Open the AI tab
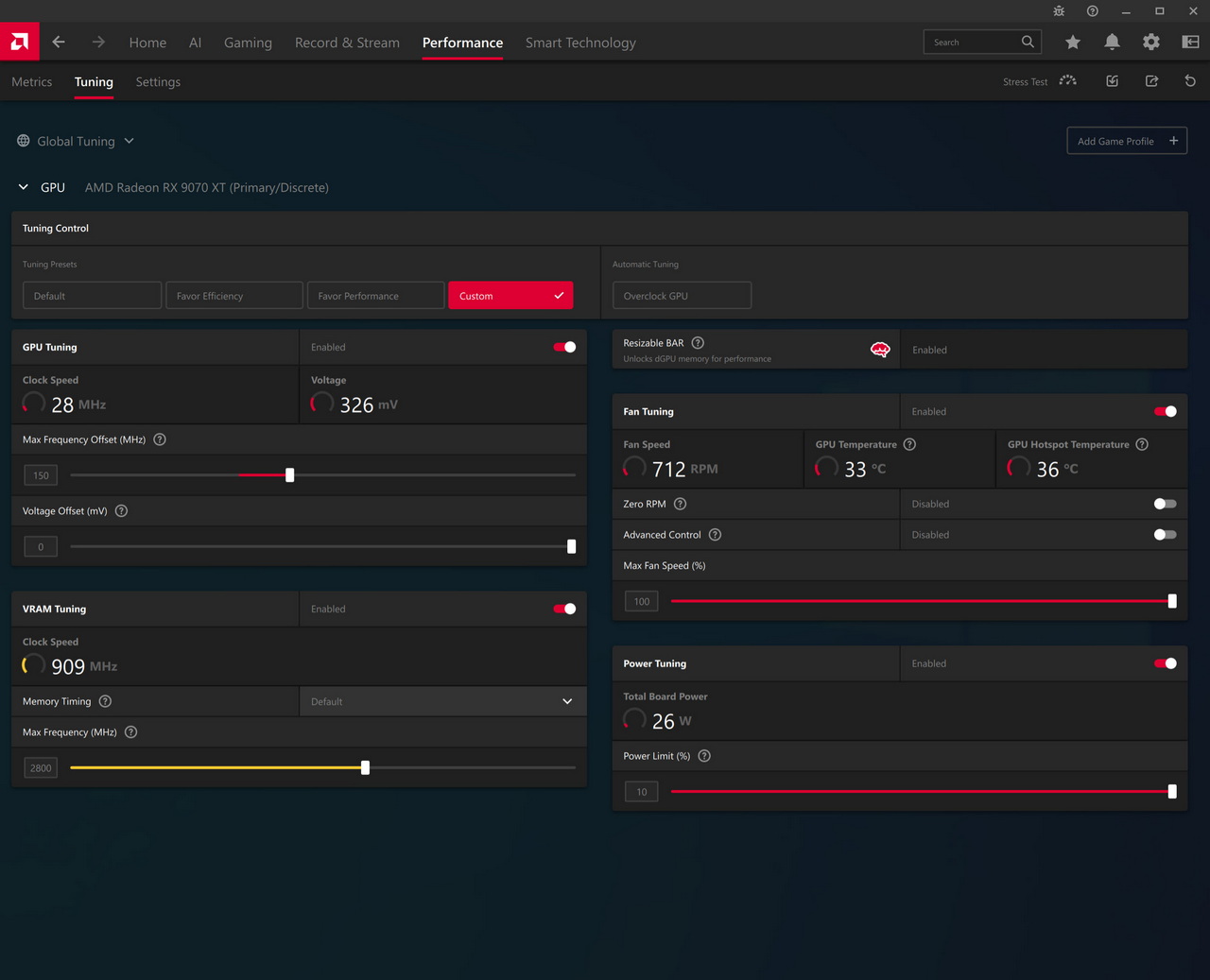The image size is (1210, 980). click(x=195, y=43)
